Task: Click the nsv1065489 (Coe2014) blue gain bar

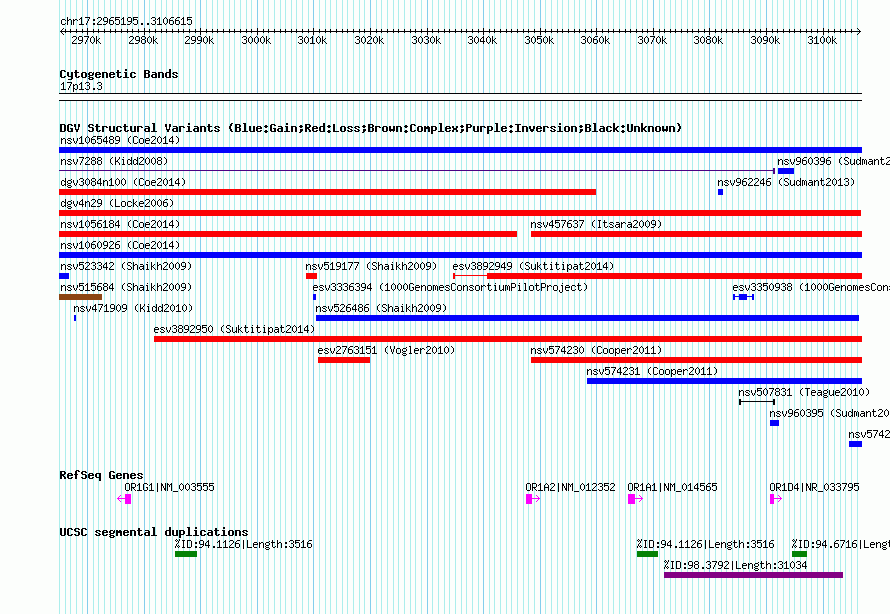Action: [460, 150]
